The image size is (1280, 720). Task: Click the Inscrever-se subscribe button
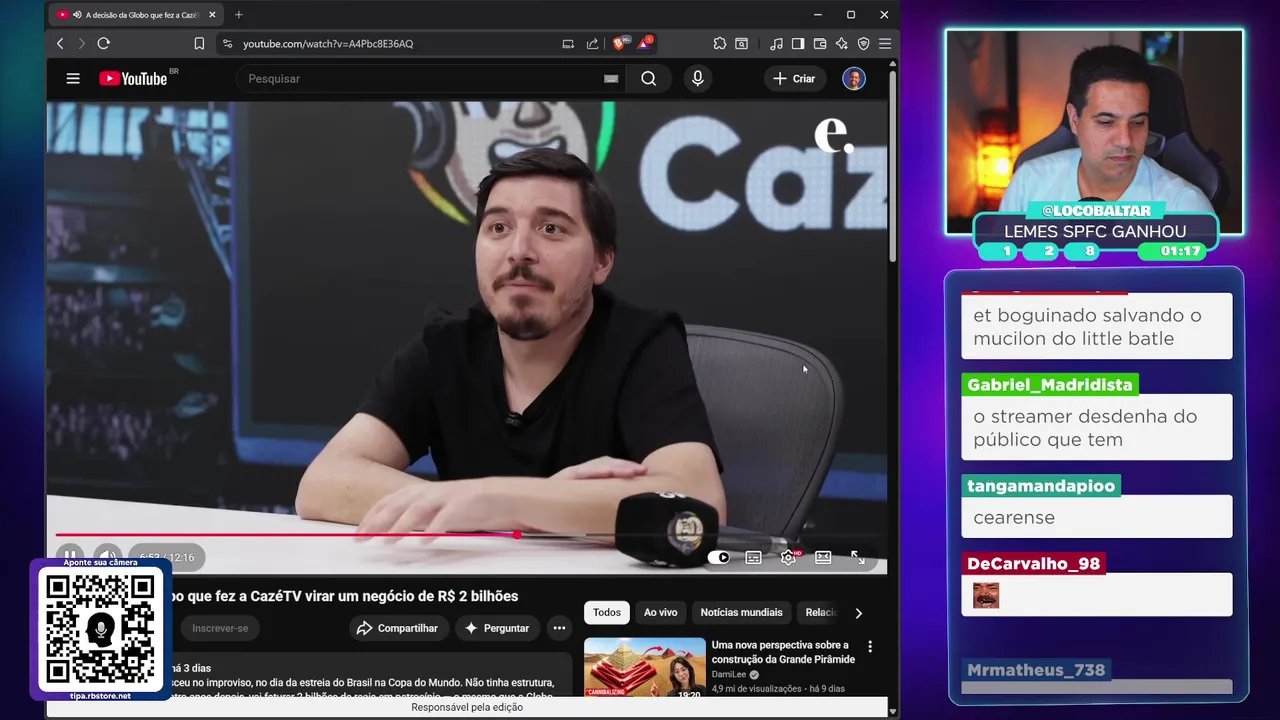[220, 628]
